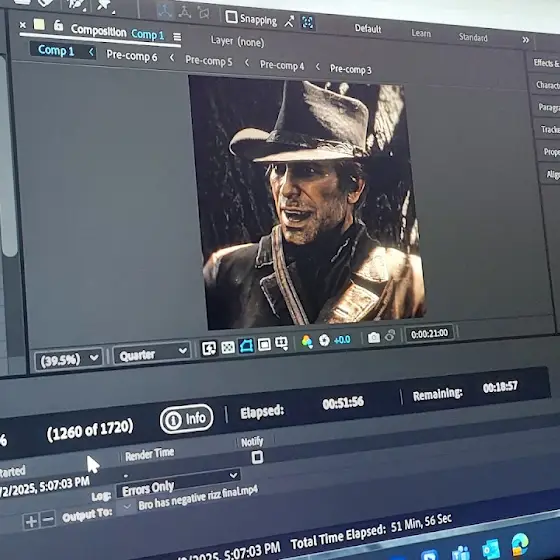
Task: Click Elapsed time 00:51:56
Action: [x=343, y=403]
